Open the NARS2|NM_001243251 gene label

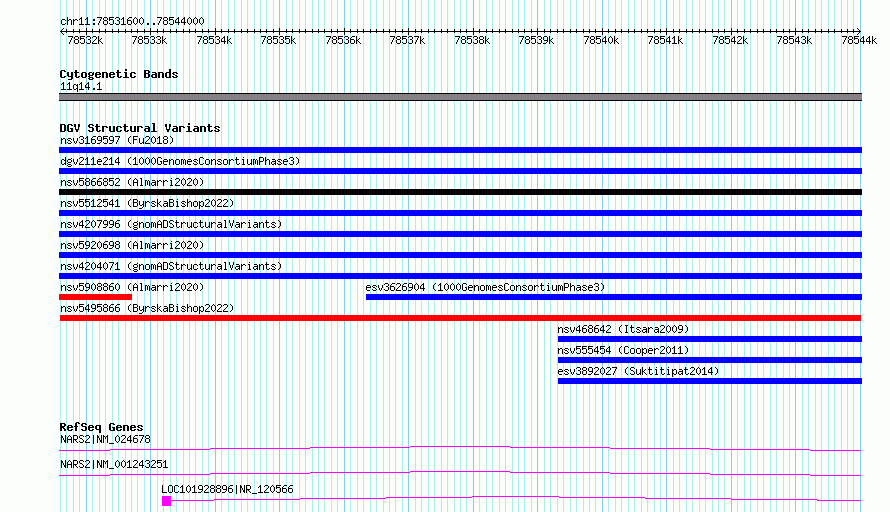tap(114, 464)
